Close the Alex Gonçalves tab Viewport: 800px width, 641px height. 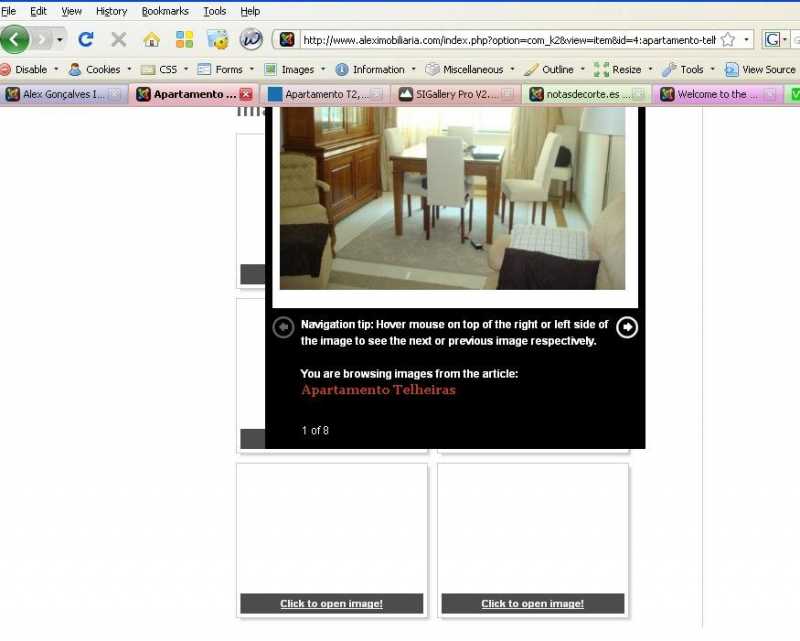coord(115,94)
